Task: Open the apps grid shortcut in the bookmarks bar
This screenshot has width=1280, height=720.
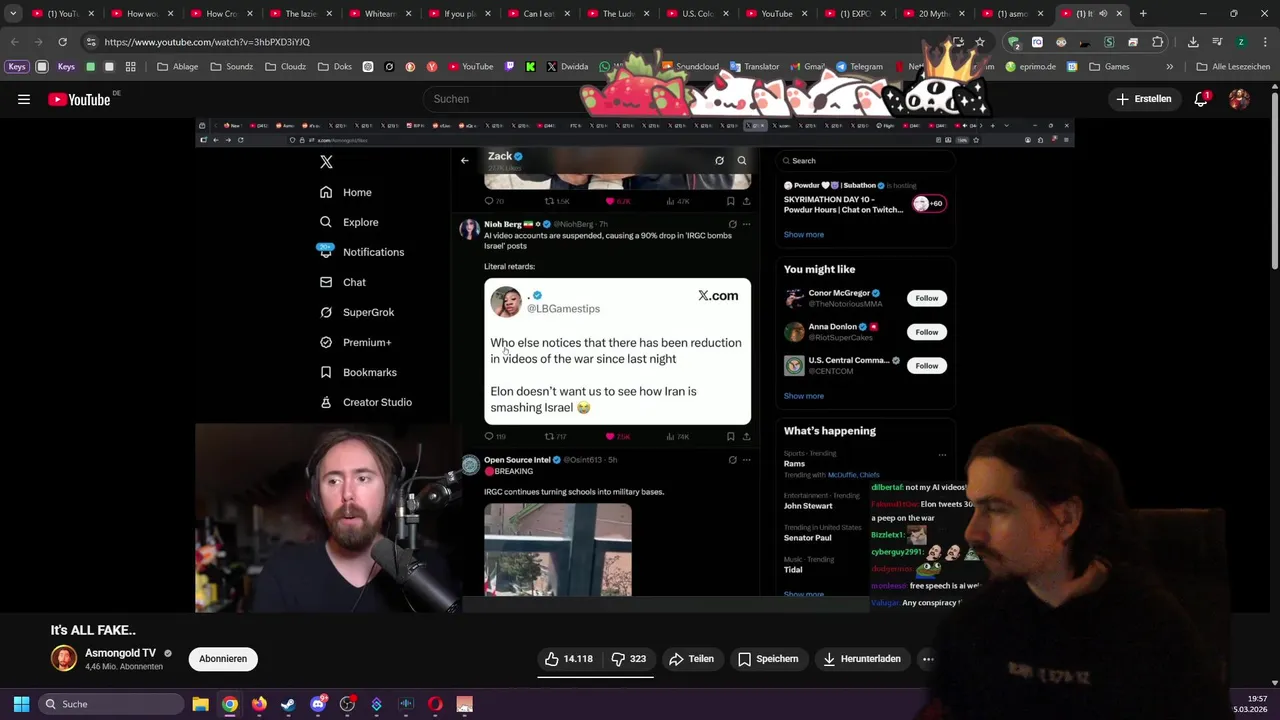Action: click(130, 67)
